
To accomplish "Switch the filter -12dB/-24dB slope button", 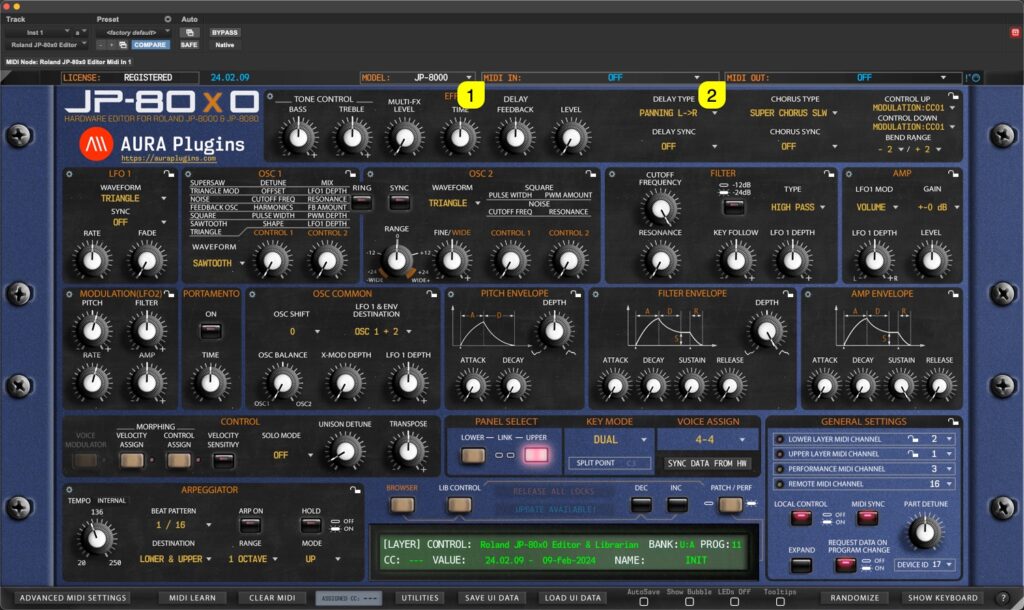I will (x=734, y=207).
